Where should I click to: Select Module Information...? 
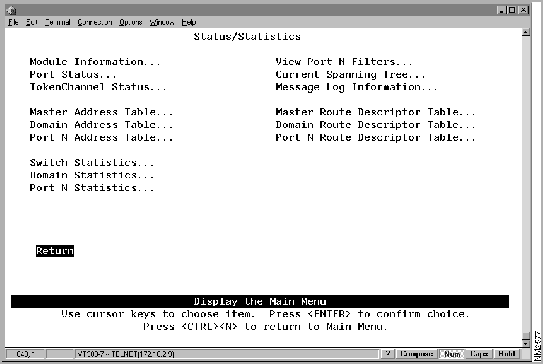click(x=95, y=62)
